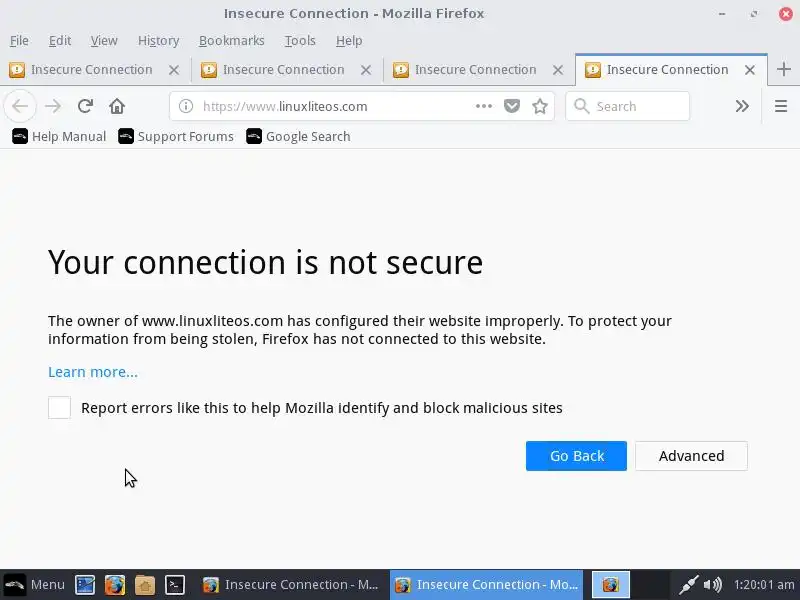
Task: Open the History menu
Action: pyautogui.click(x=158, y=40)
